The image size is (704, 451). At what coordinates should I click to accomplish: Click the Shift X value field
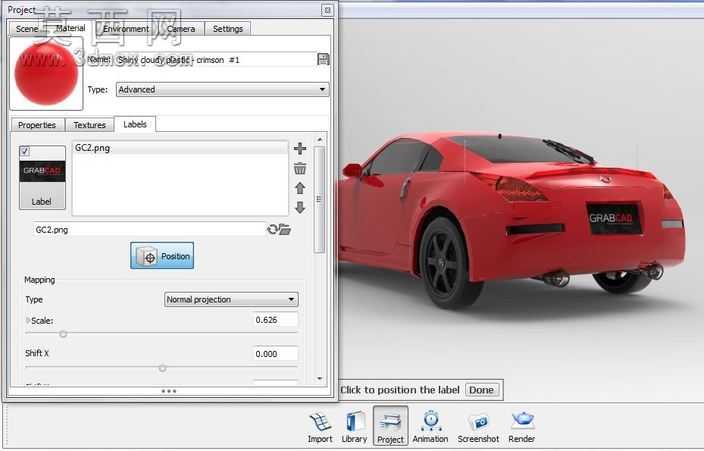[275, 354]
